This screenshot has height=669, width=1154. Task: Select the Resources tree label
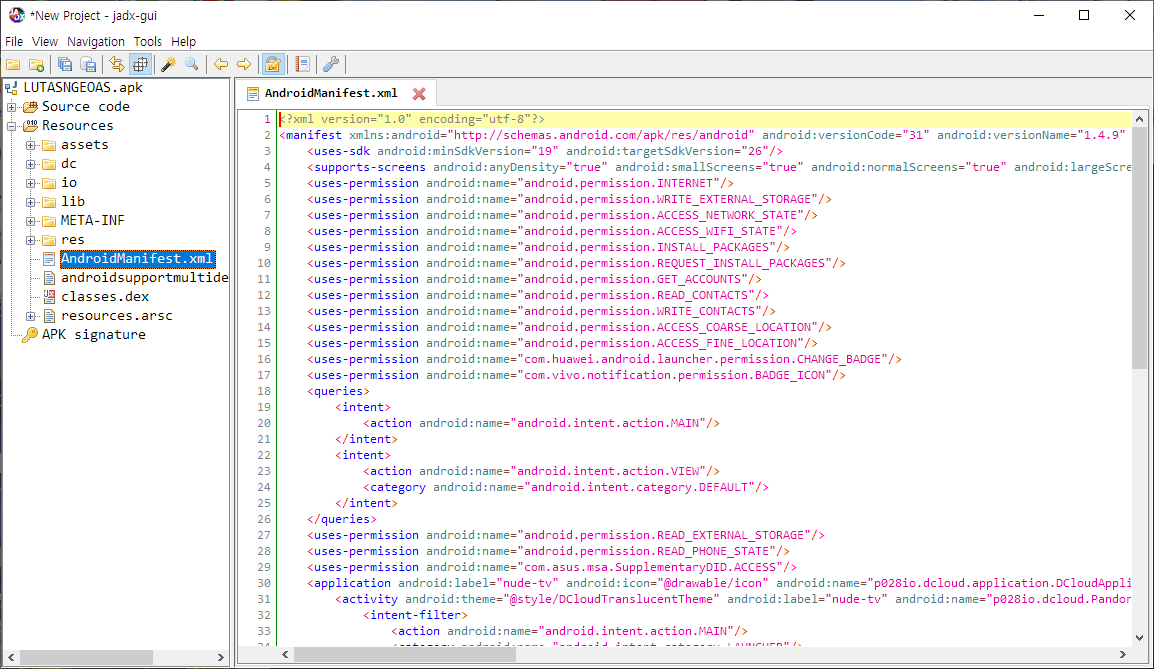tap(77, 126)
